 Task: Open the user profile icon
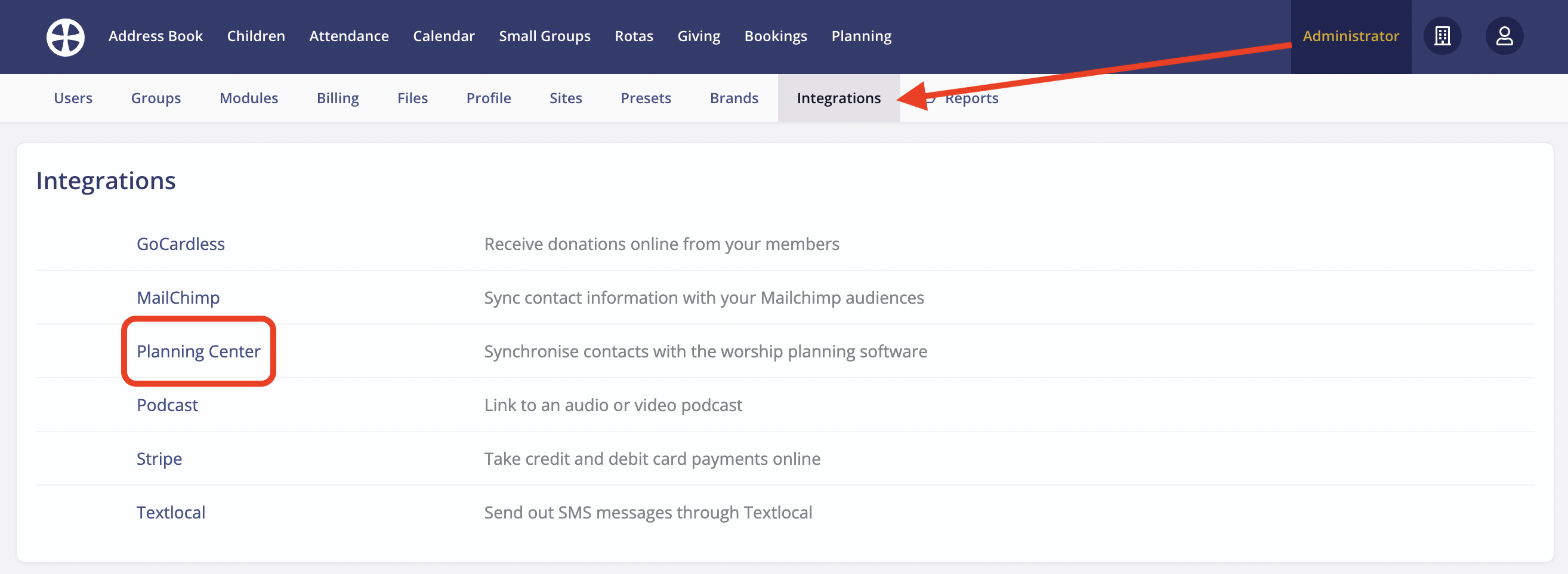(x=1504, y=36)
